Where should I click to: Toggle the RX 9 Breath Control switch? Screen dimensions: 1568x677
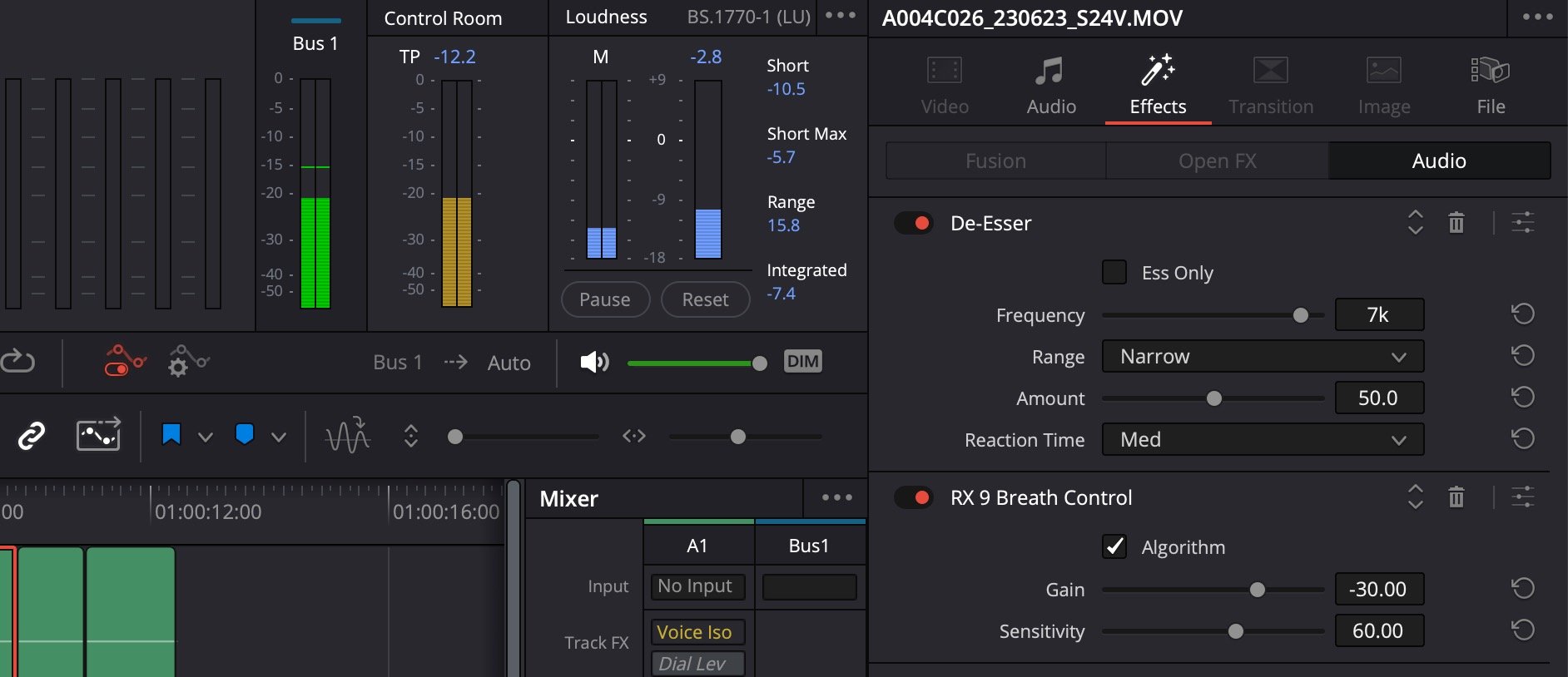(914, 497)
